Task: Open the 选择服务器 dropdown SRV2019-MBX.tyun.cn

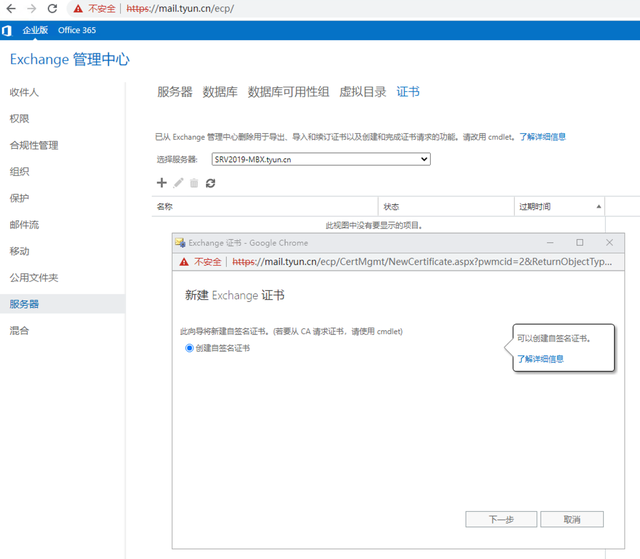Action: [x=321, y=159]
